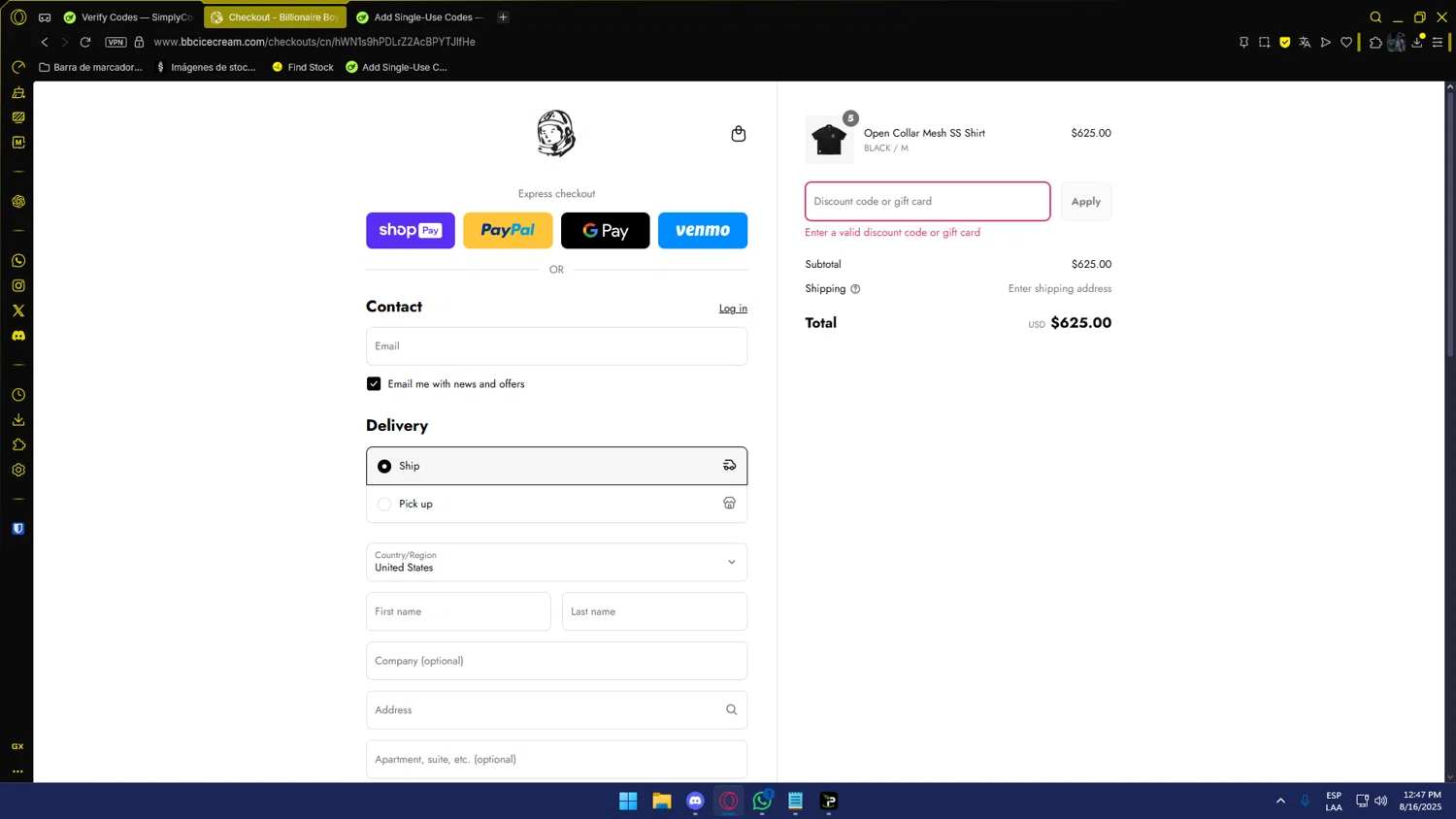The height and width of the screenshot is (819, 1456).
Task: Click the Log in link
Action: pyautogui.click(x=733, y=309)
